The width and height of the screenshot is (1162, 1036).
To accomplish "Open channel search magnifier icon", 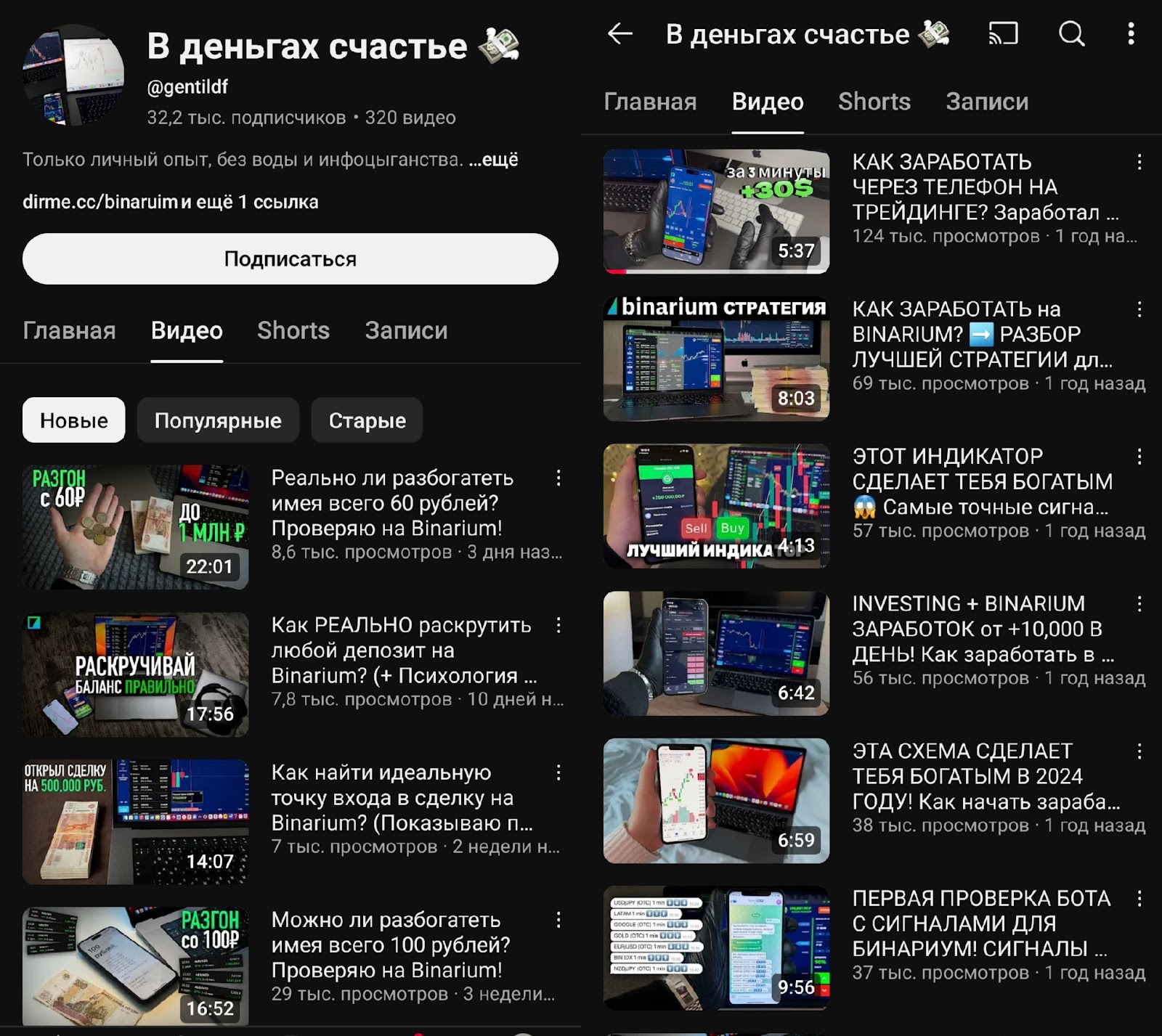I will point(1072,33).
